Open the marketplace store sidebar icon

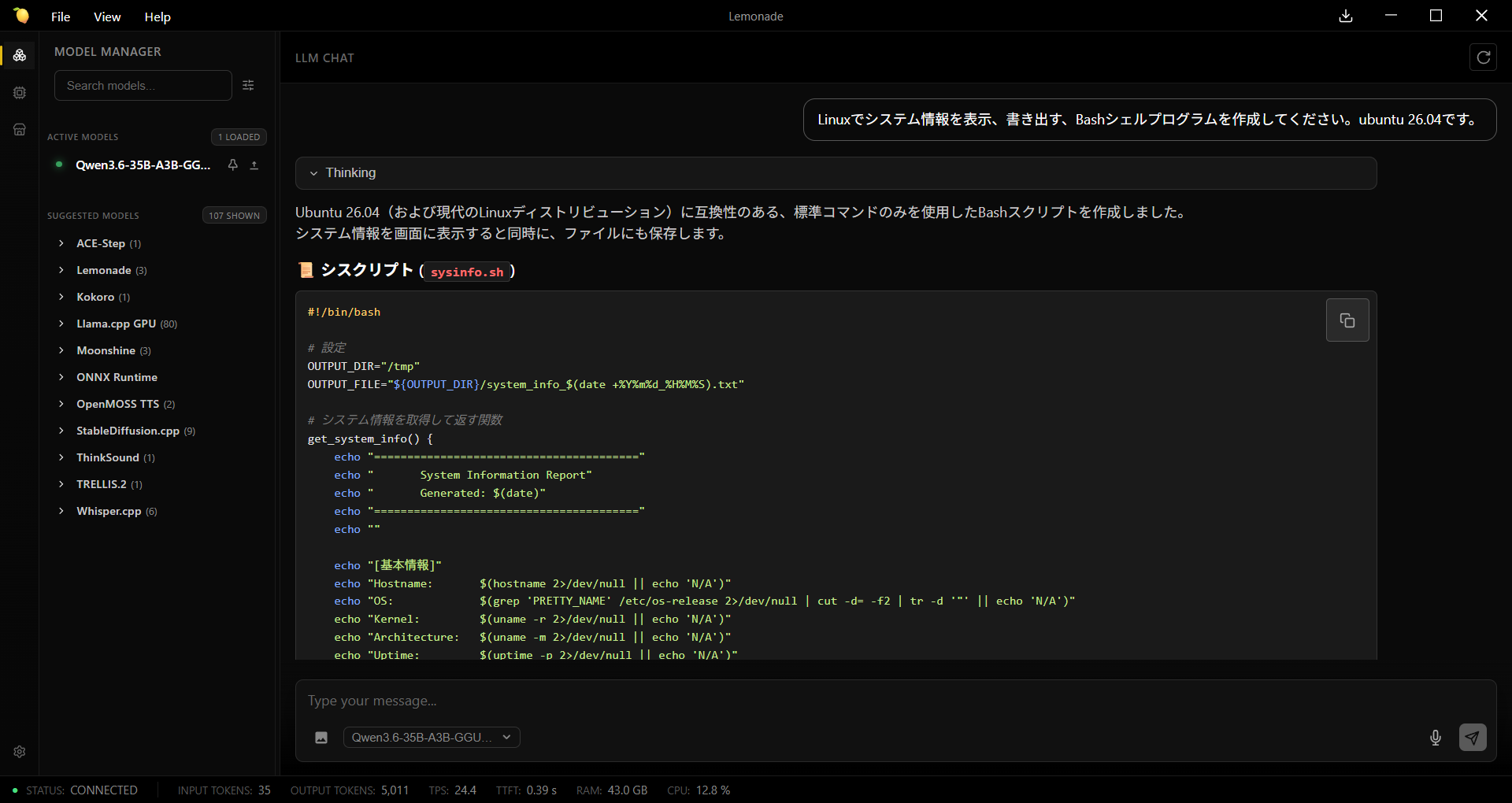tap(20, 129)
